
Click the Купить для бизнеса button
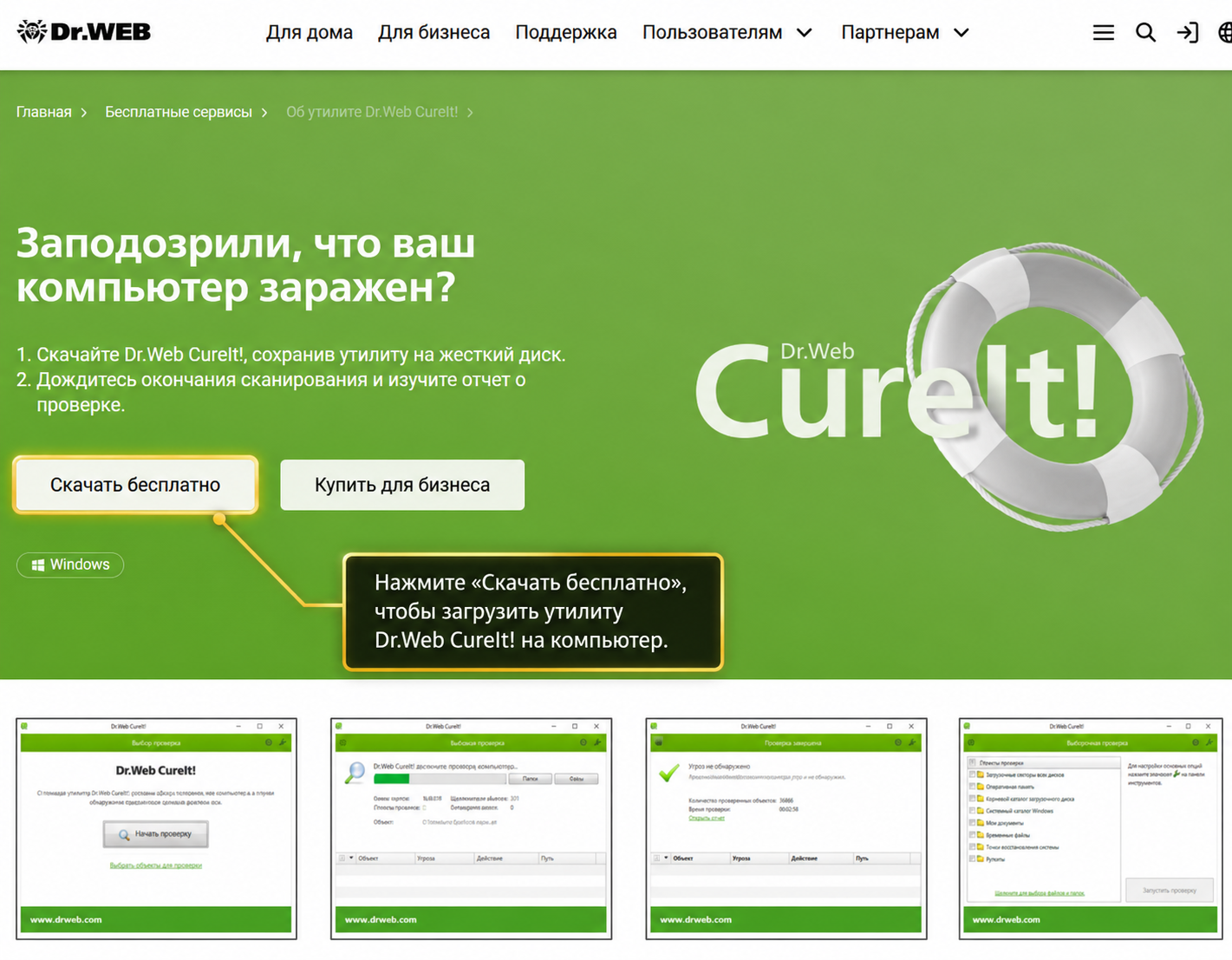tap(402, 485)
